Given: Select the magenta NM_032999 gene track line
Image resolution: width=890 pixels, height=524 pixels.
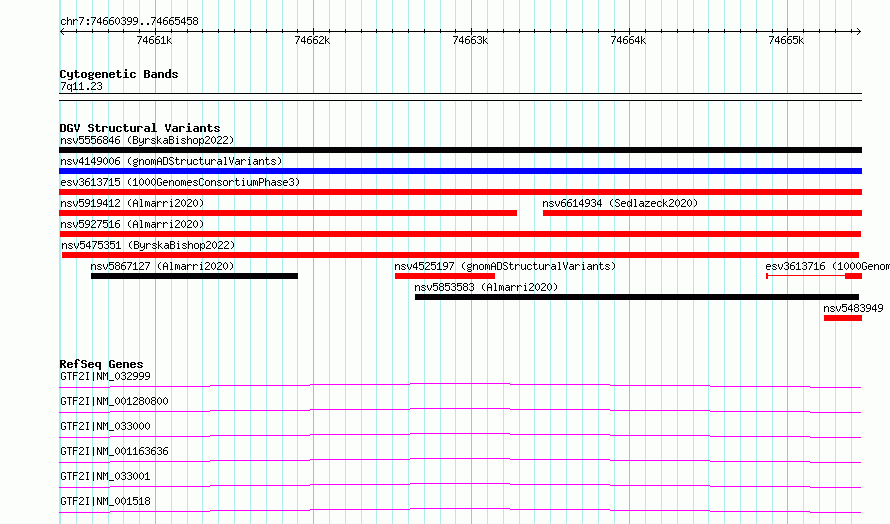Looking at the screenshot, I should tap(460, 385).
